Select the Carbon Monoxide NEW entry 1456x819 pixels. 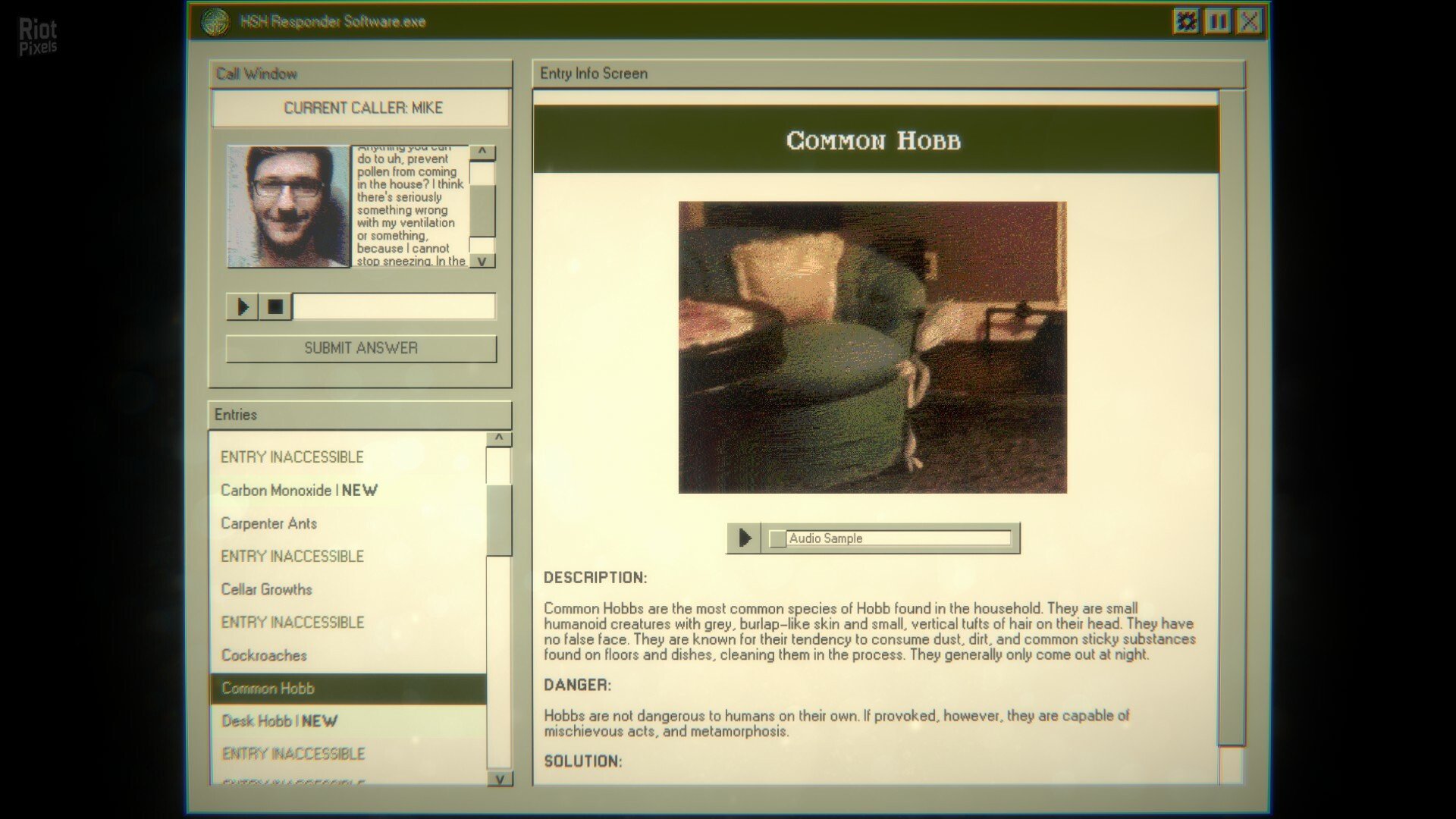tap(298, 490)
